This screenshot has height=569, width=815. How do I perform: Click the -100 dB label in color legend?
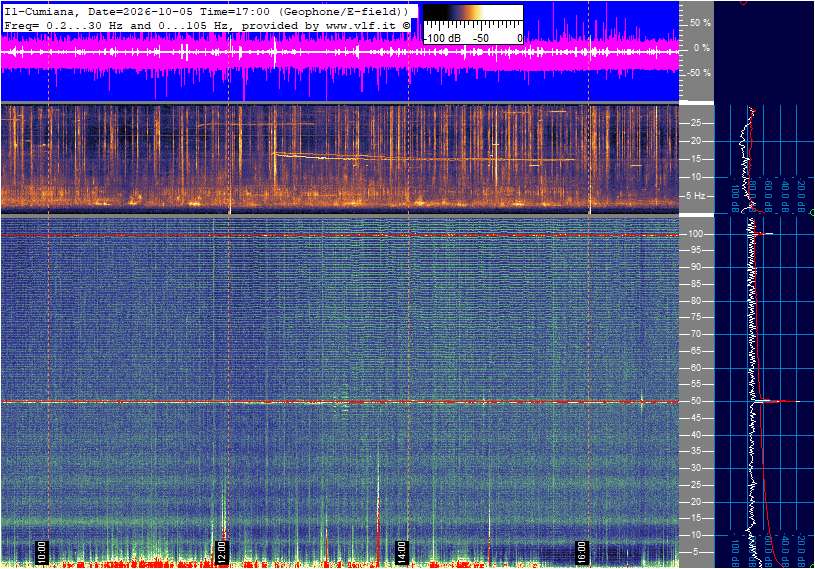pos(443,38)
